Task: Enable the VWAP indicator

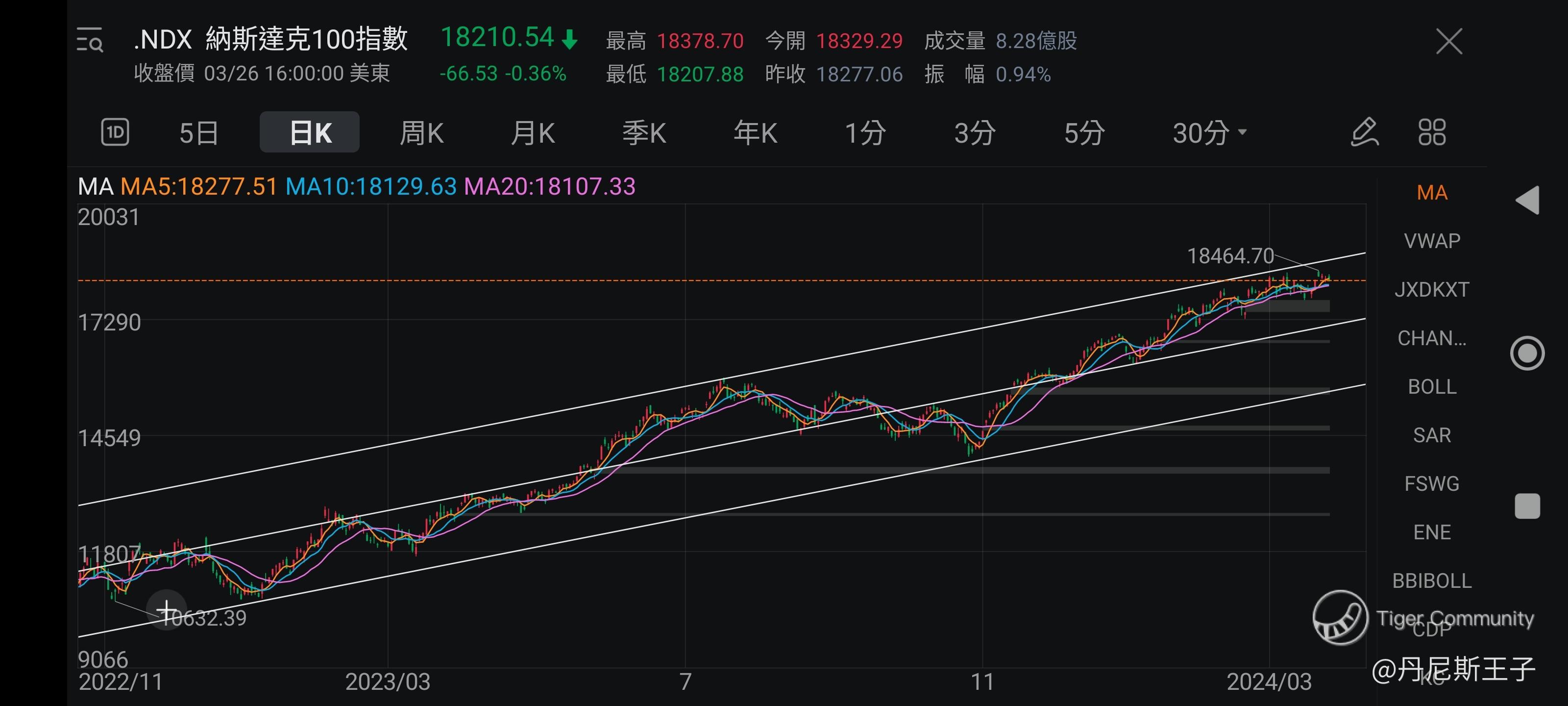Action: [x=1432, y=241]
